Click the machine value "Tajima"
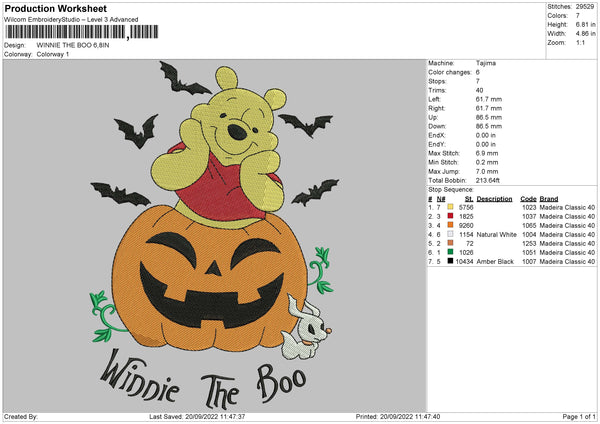The height and width of the screenshot is (424, 600). [486, 63]
